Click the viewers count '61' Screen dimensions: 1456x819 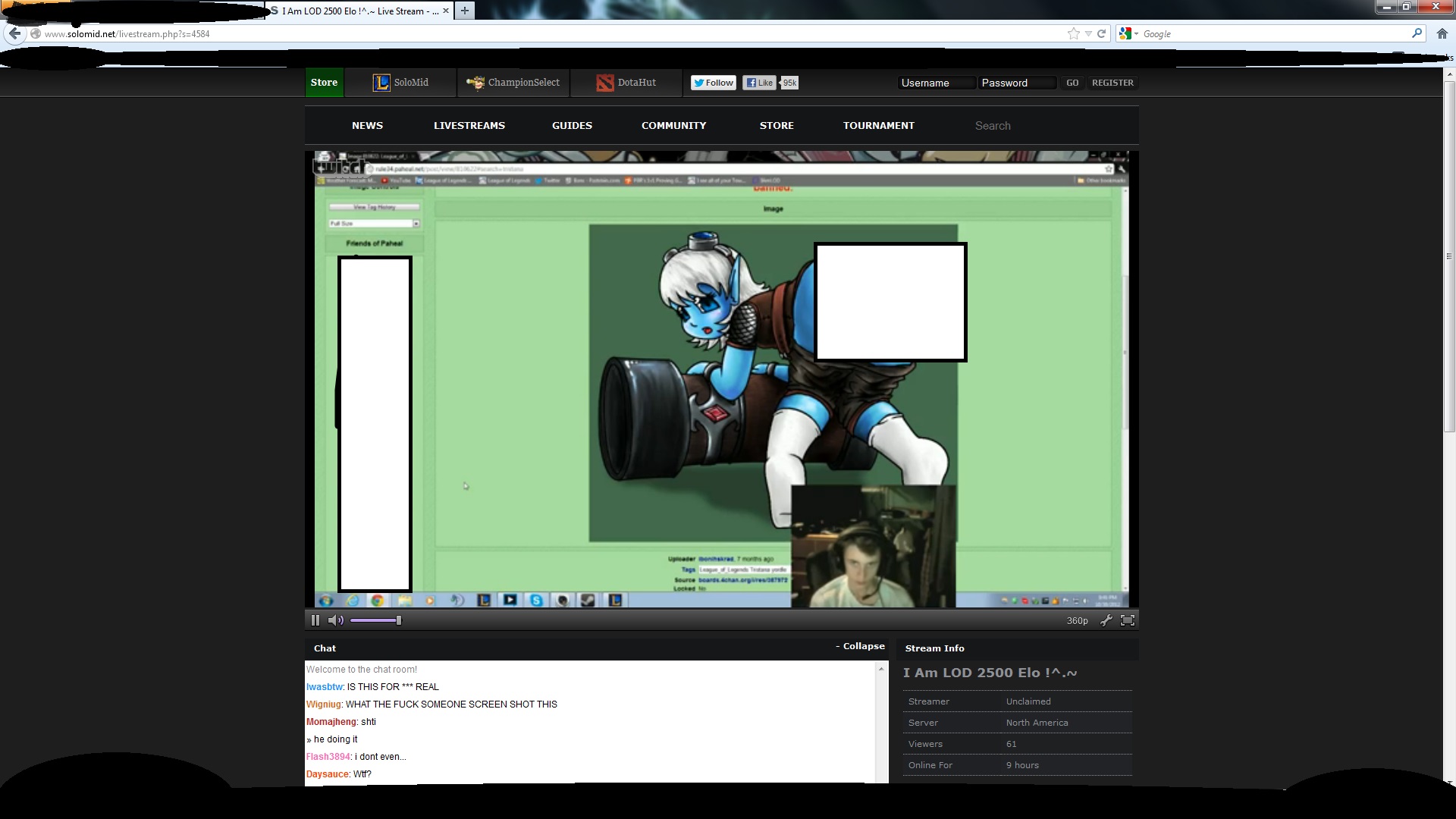1012,744
